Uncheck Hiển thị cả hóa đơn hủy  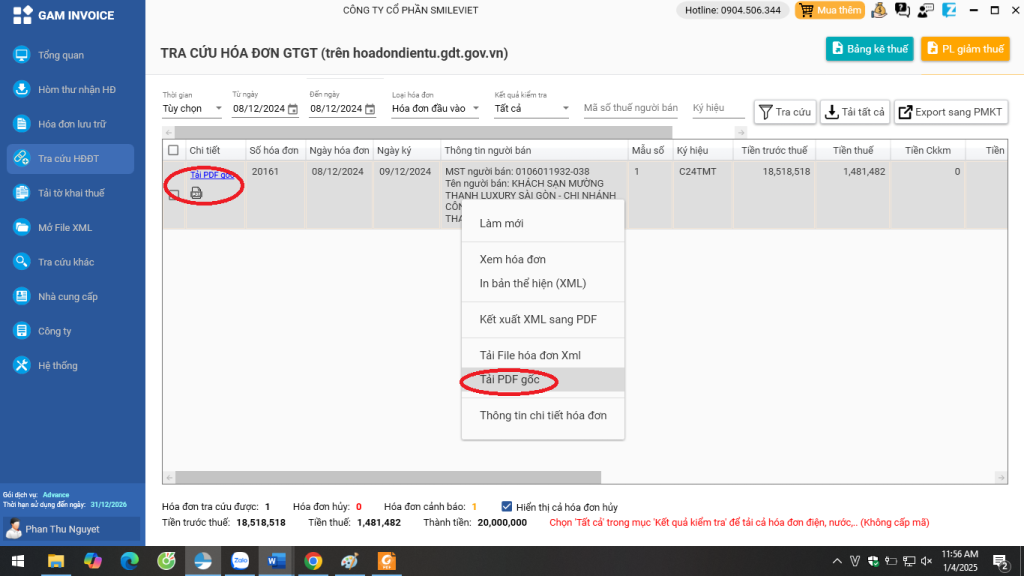(x=507, y=507)
